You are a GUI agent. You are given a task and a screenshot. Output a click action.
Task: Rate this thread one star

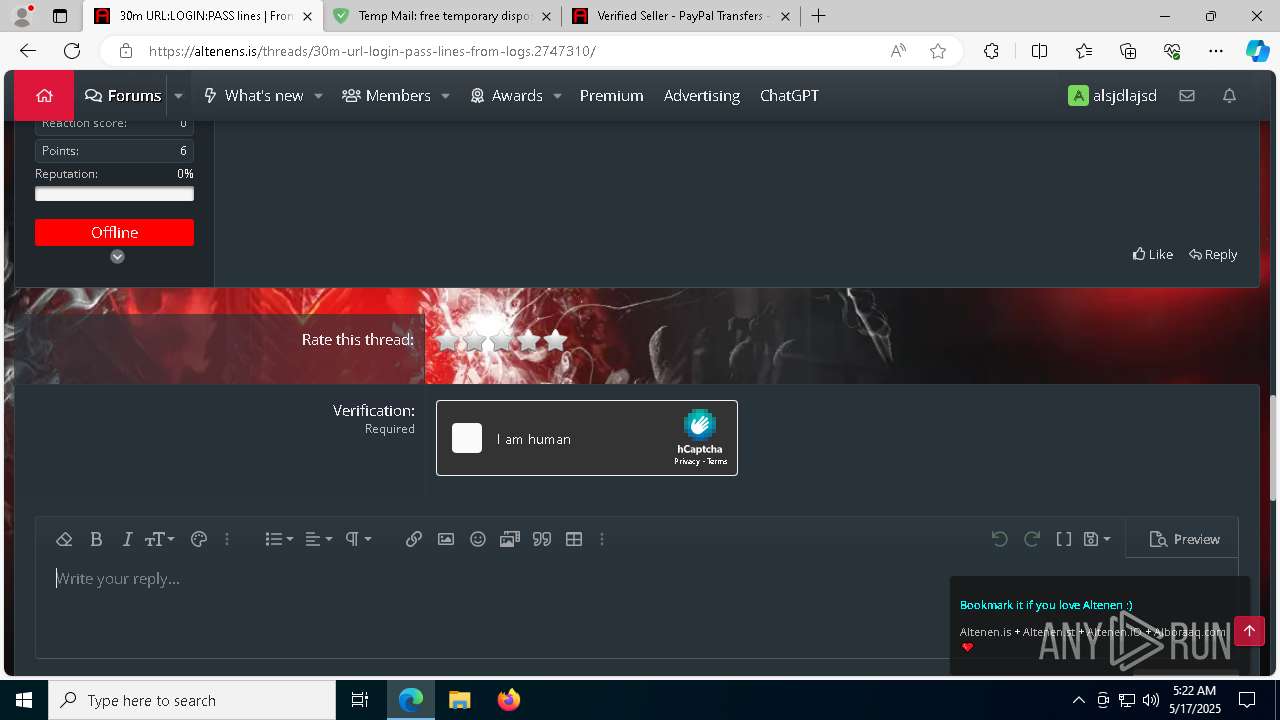point(447,340)
